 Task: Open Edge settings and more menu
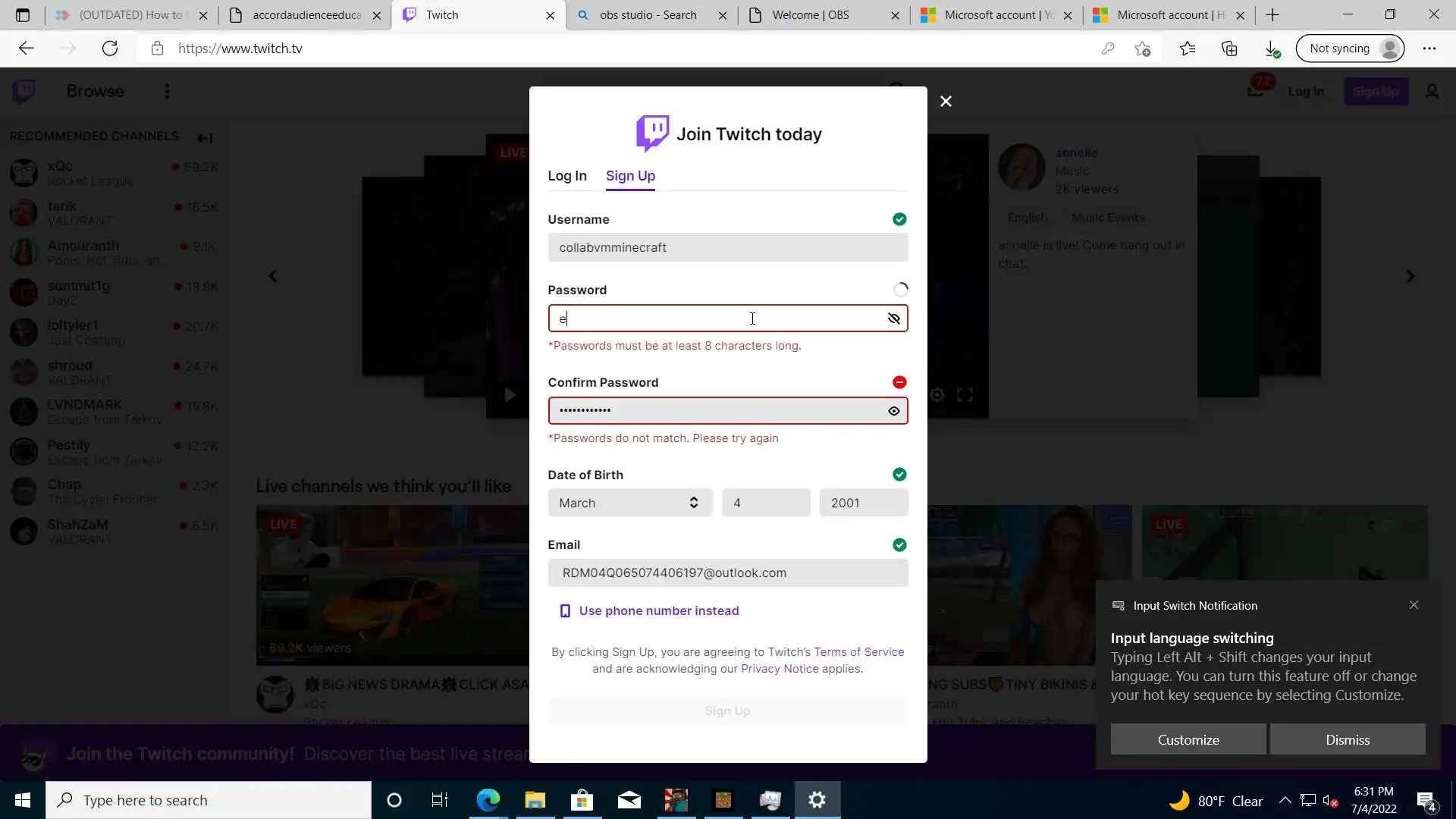pyautogui.click(x=1429, y=49)
